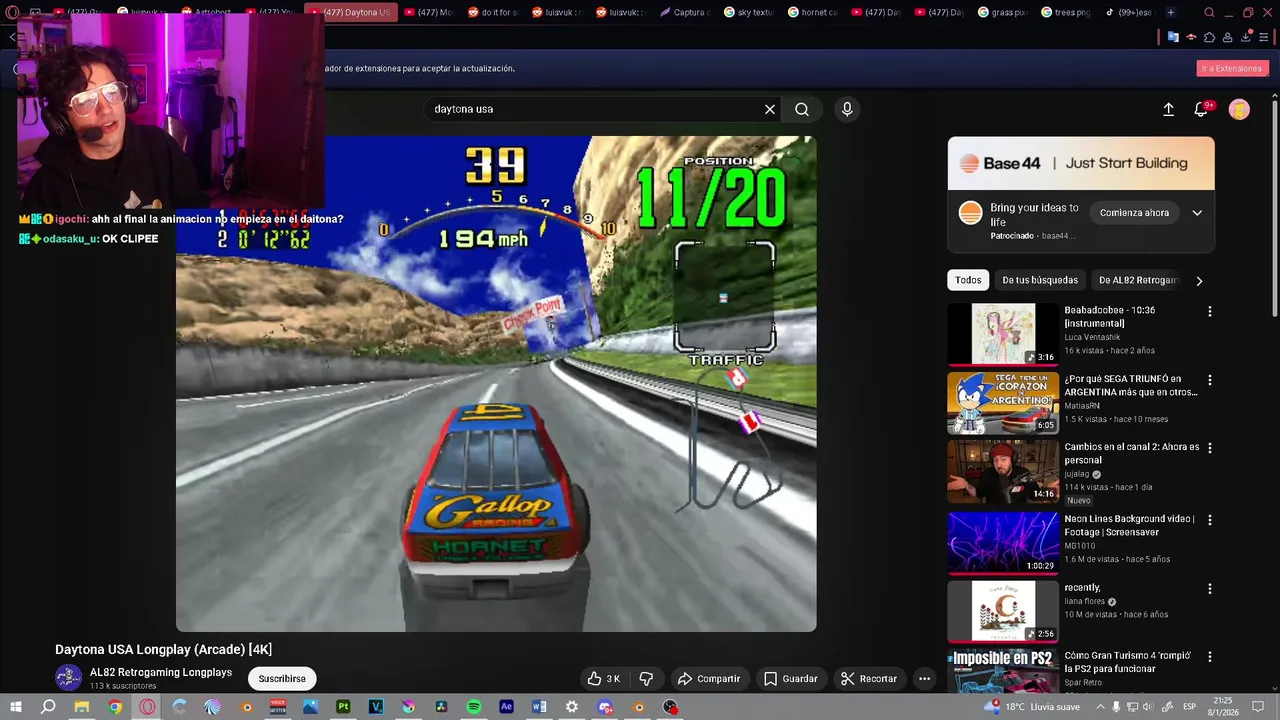Save video to playlist with Guardar
Image resolution: width=1280 pixels, height=720 pixels.
791,678
